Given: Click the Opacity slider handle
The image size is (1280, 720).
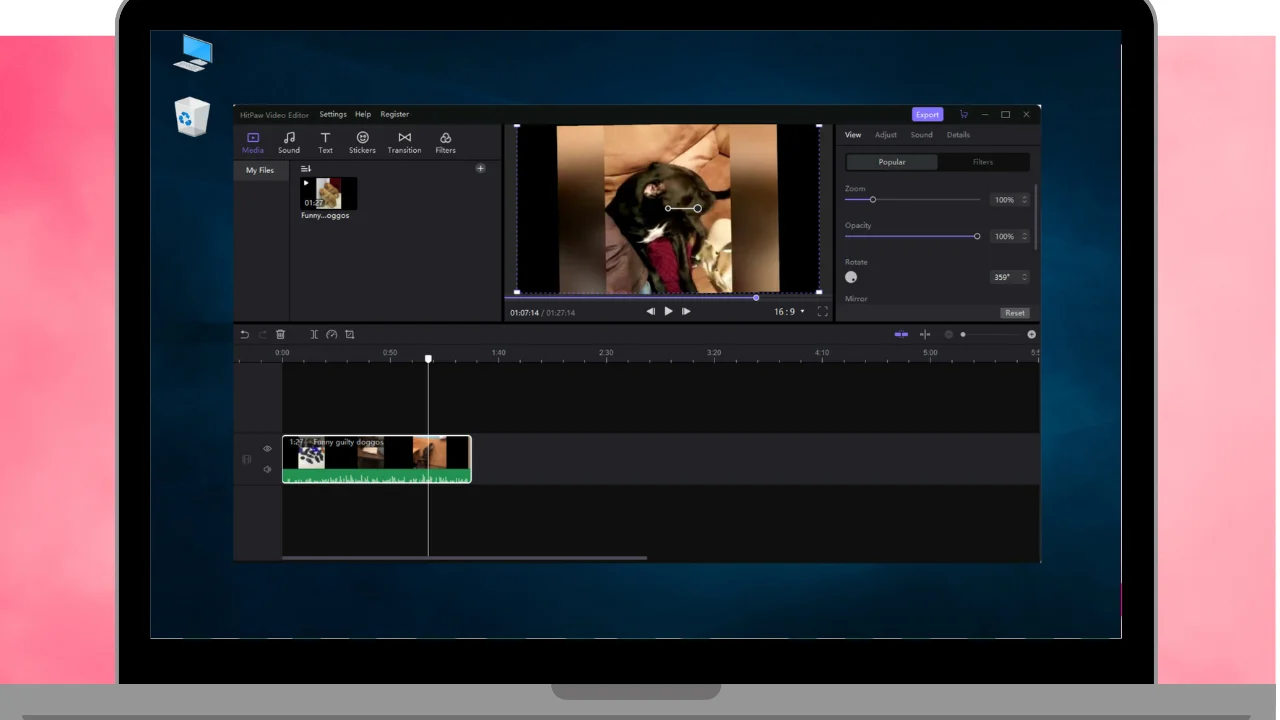Looking at the screenshot, I should tap(977, 236).
